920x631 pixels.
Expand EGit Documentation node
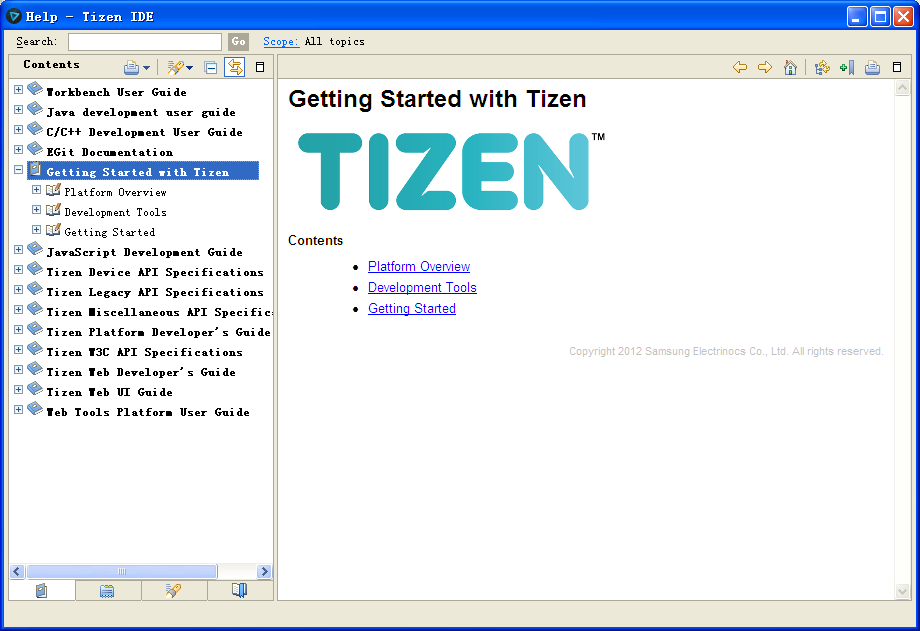(x=19, y=150)
